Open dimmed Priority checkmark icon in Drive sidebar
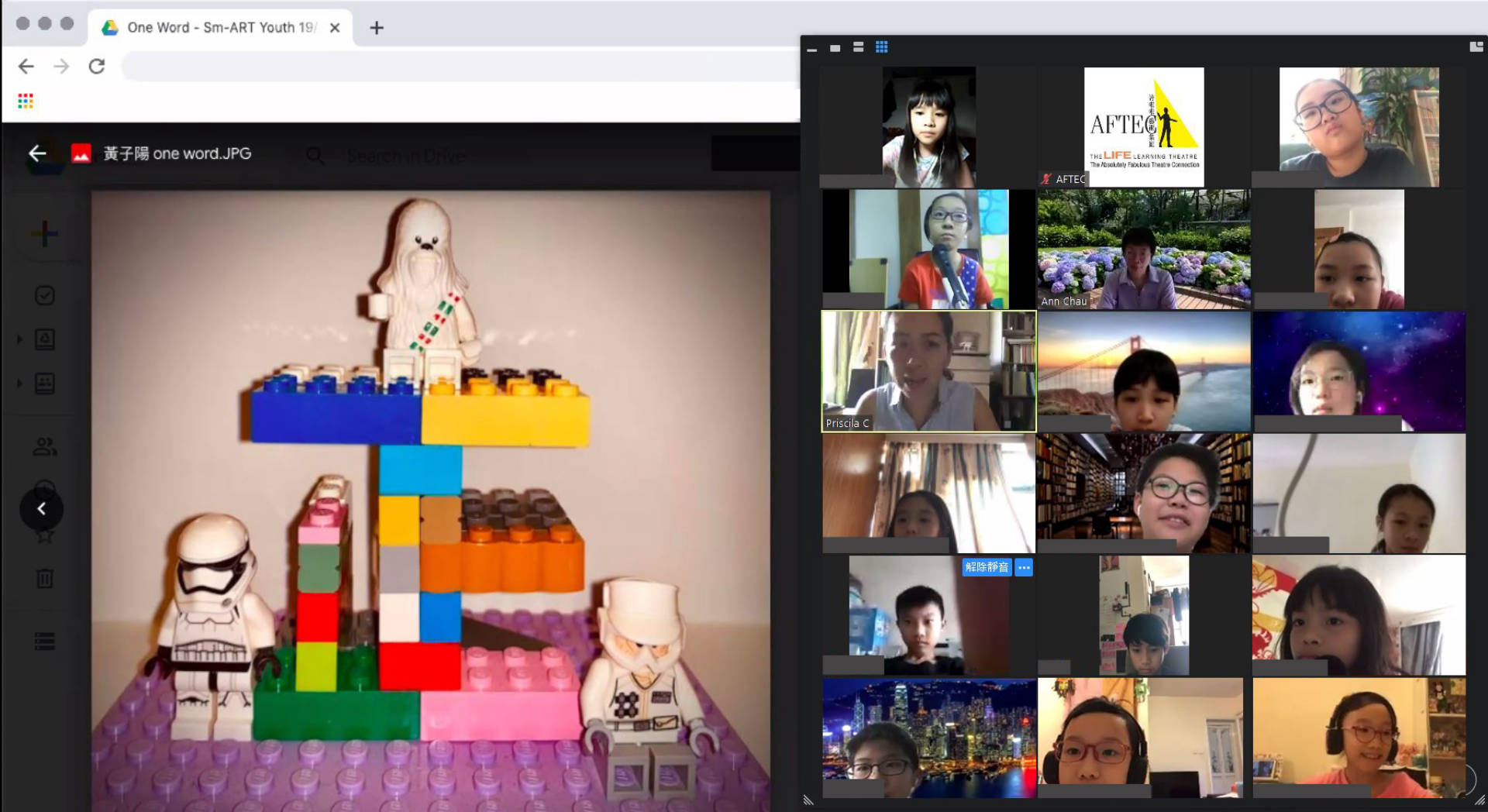The height and width of the screenshot is (812, 1488). (45, 295)
